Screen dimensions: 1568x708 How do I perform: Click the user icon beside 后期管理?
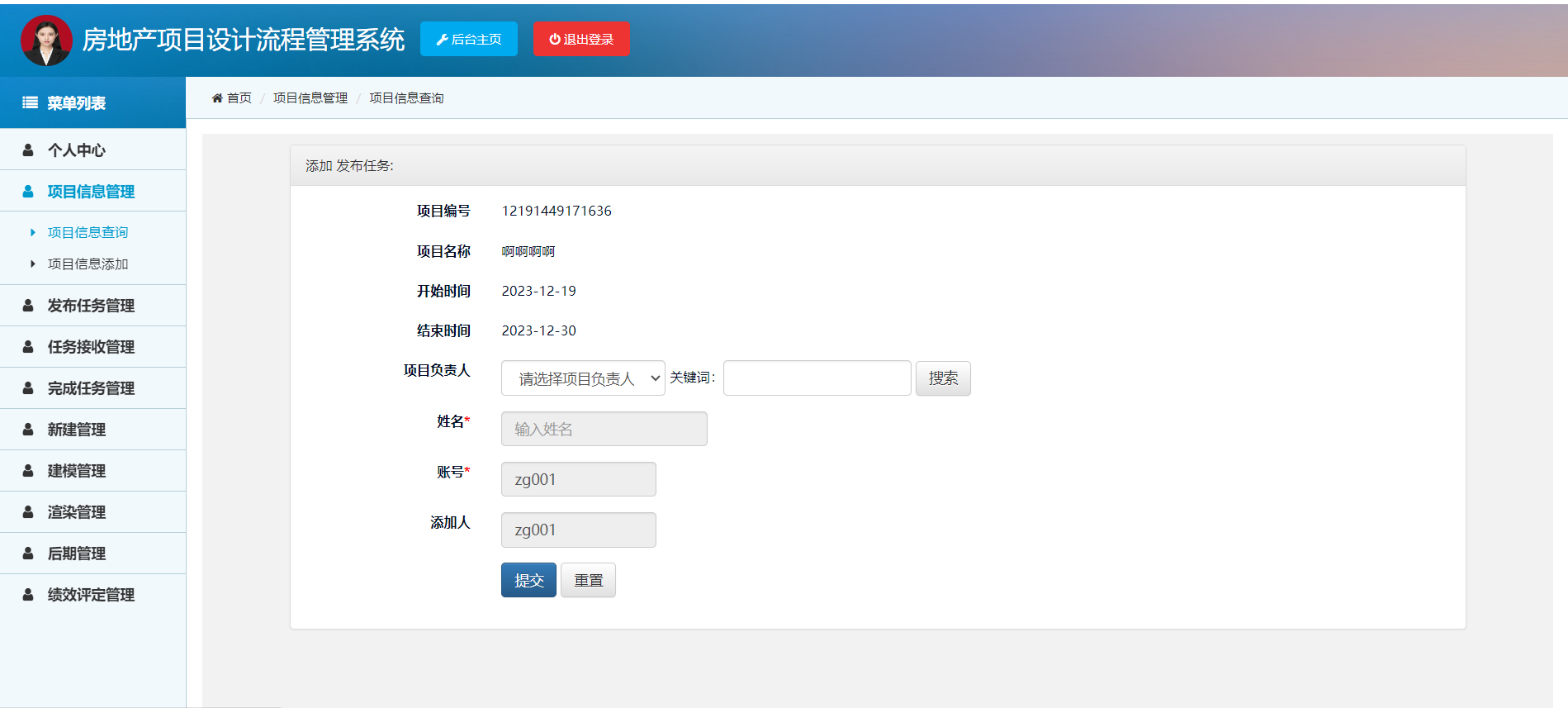tap(28, 553)
